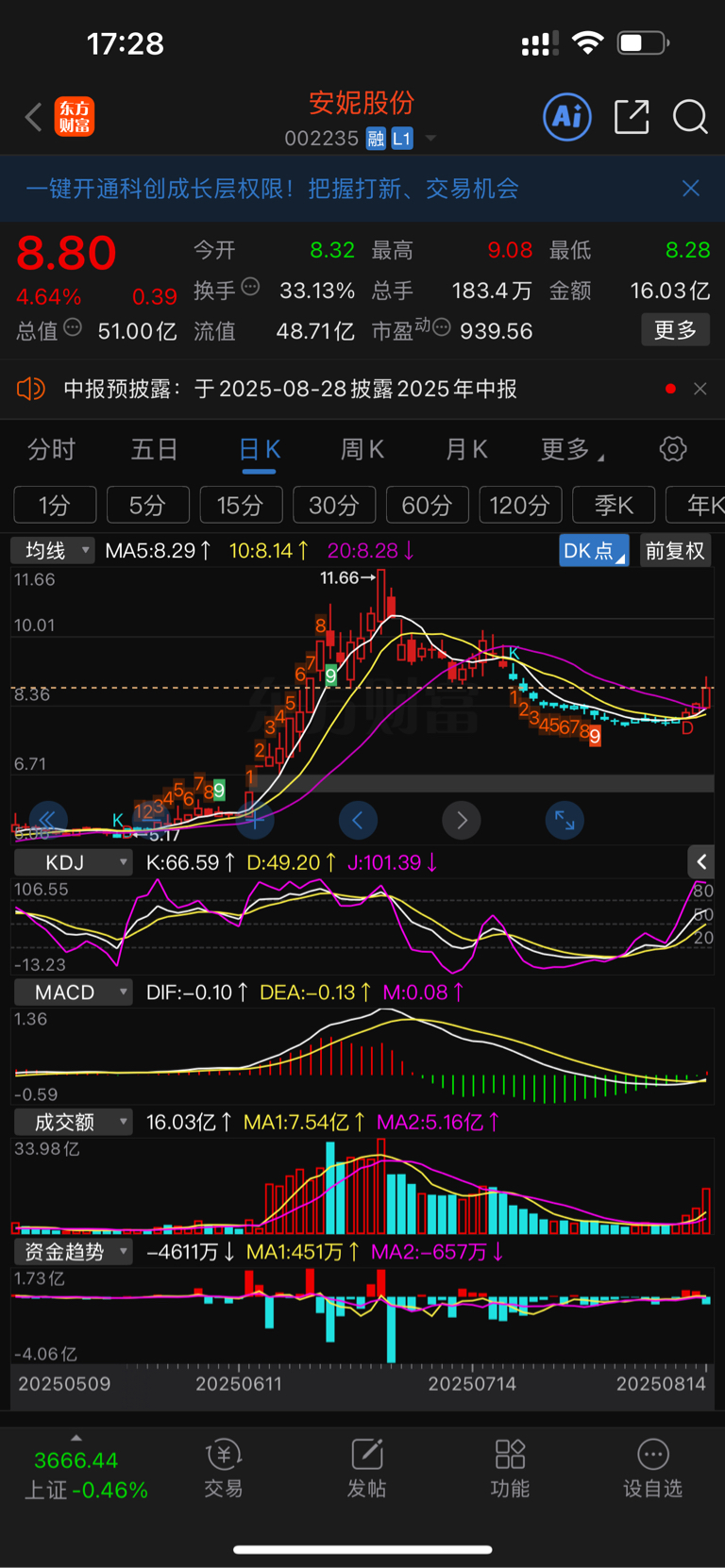The width and height of the screenshot is (725, 1568).
Task: Tap the 中报预披露 notice text
Action: point(290,389)
